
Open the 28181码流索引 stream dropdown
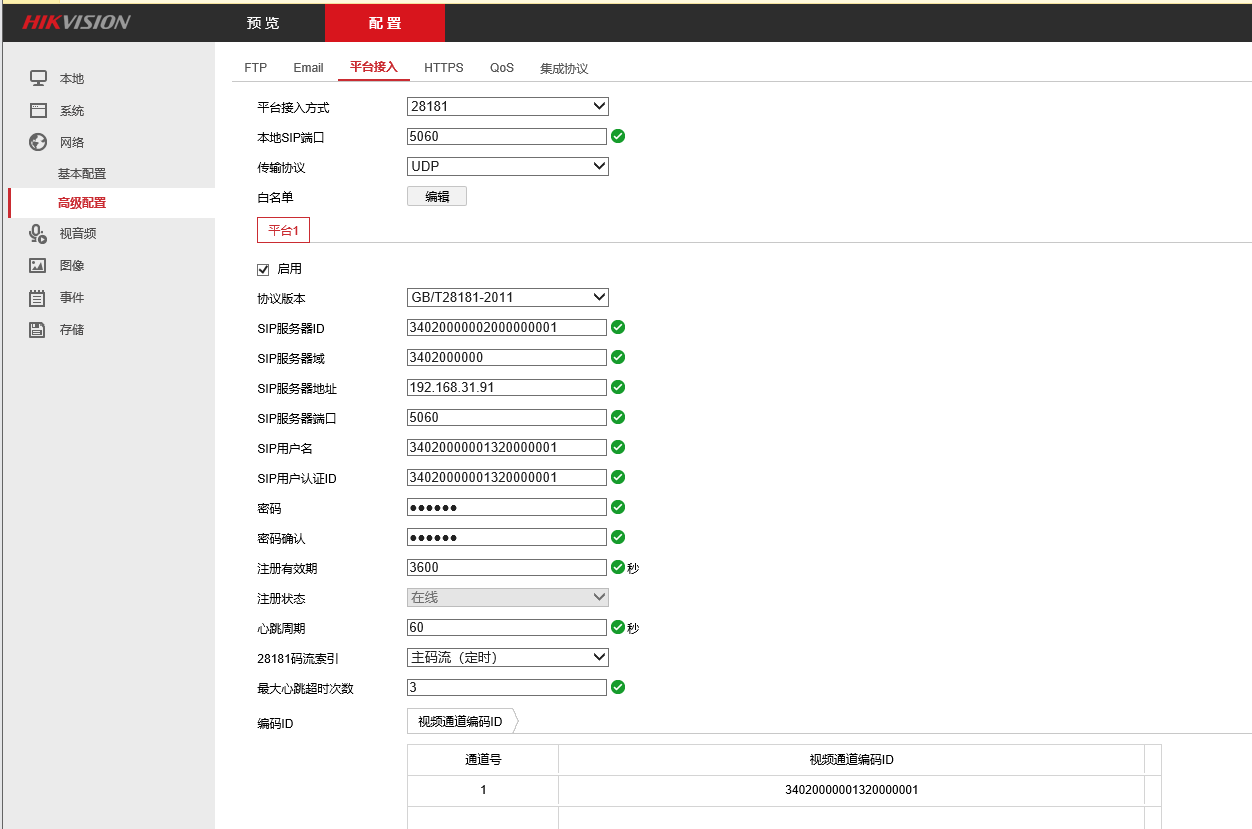[507, 657]
